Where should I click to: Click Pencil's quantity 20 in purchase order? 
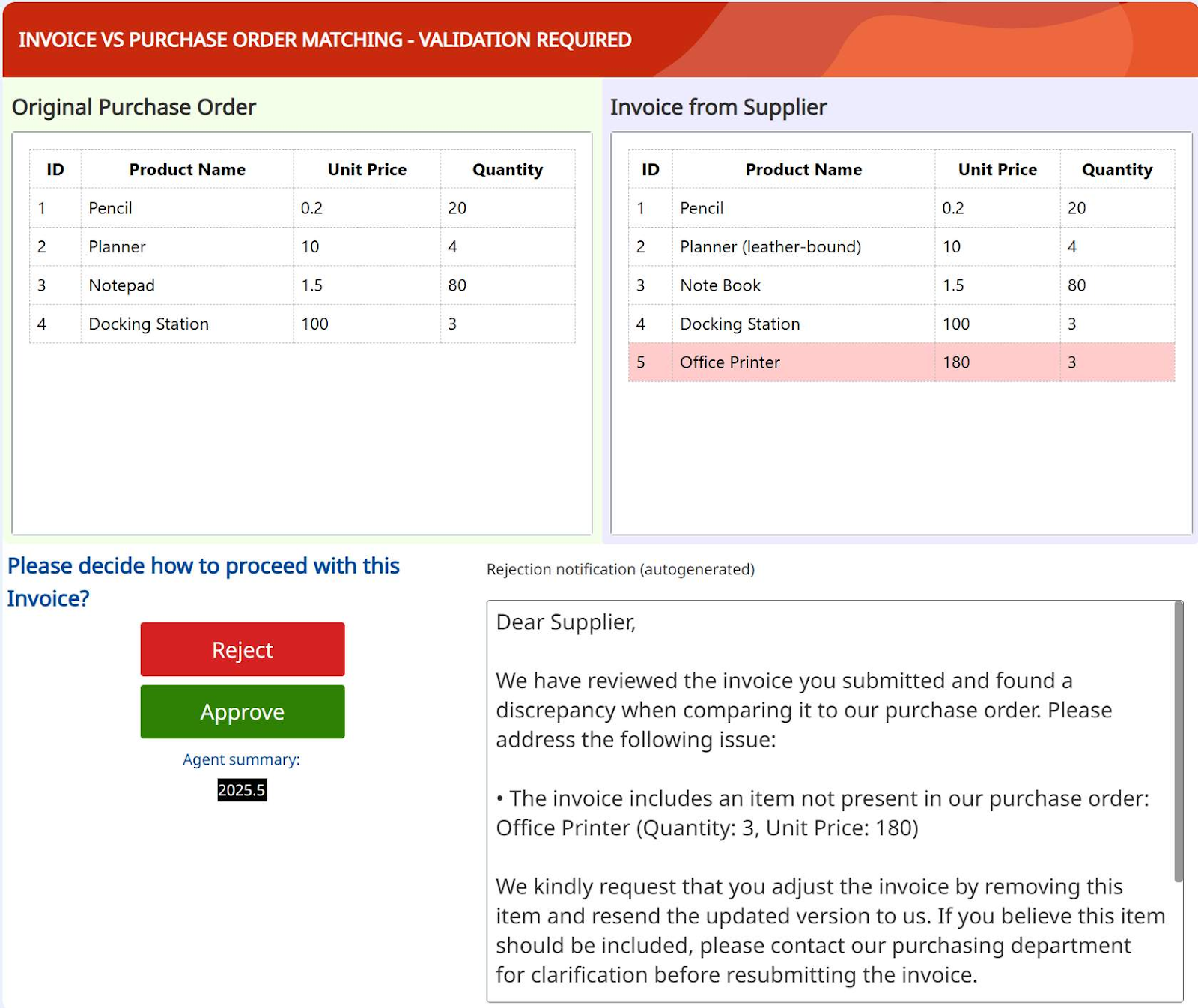[457, 208]
